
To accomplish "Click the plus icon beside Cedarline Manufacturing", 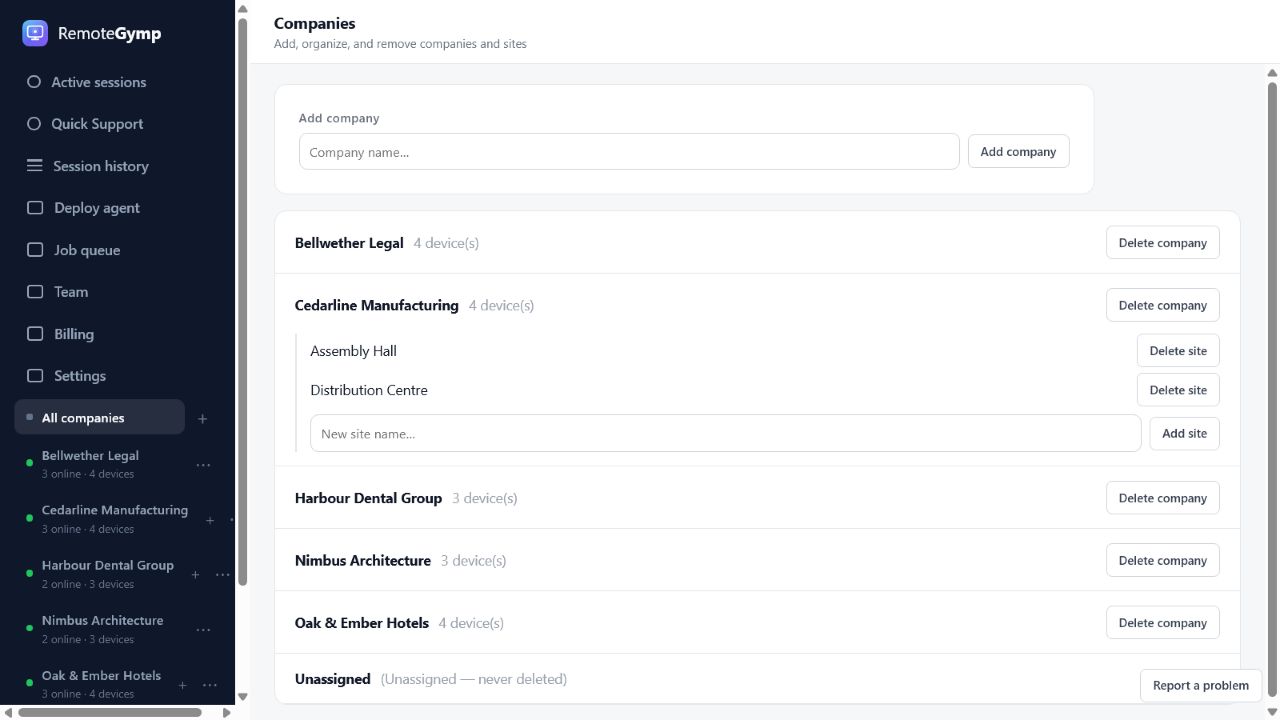I will point(210,520).
